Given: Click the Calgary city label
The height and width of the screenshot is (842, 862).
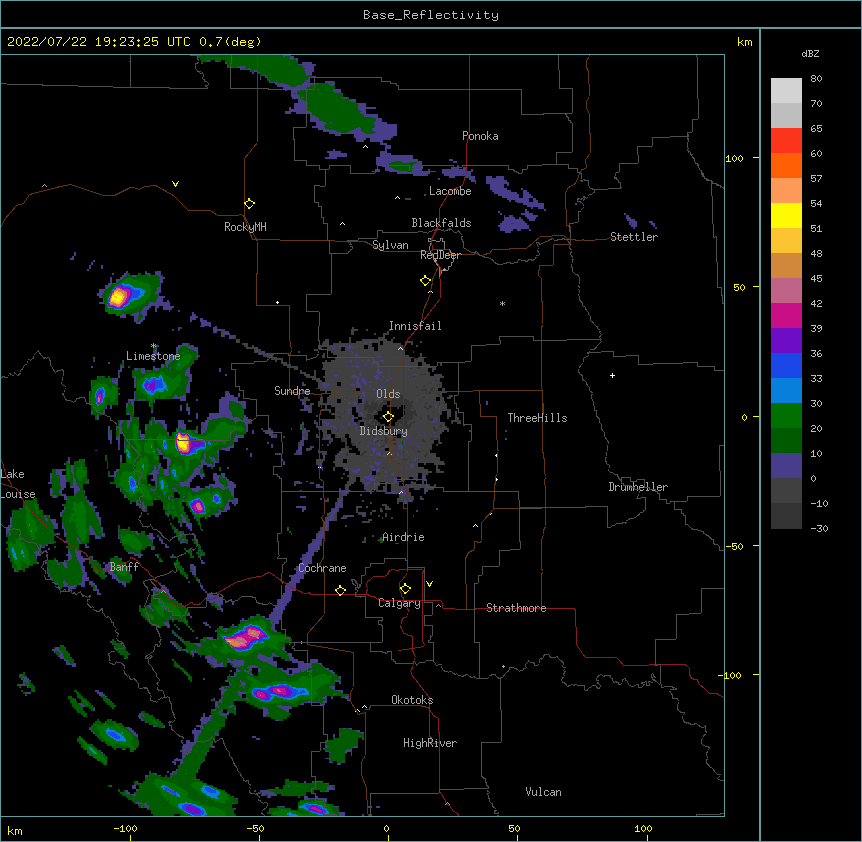Looking at the screenshot, I should click(x=399, y=603).
